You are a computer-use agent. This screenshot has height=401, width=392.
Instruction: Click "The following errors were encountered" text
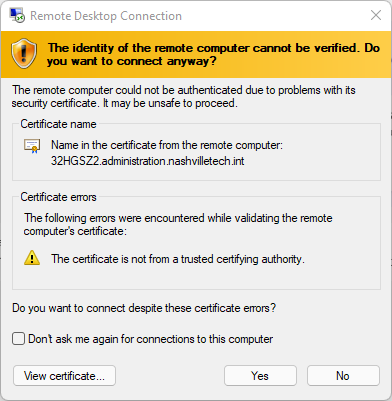point(178,224)
